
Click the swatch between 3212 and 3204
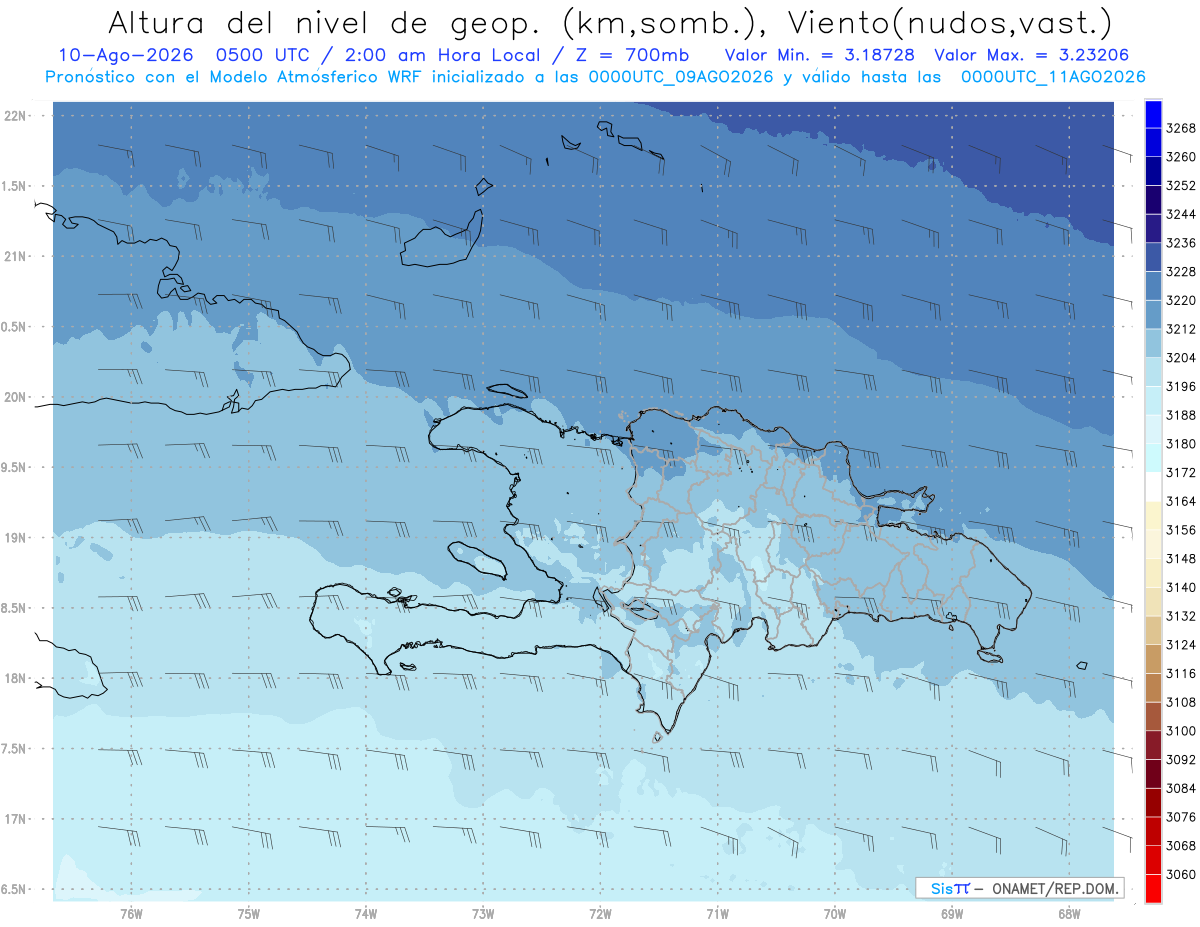[1153, 343]
